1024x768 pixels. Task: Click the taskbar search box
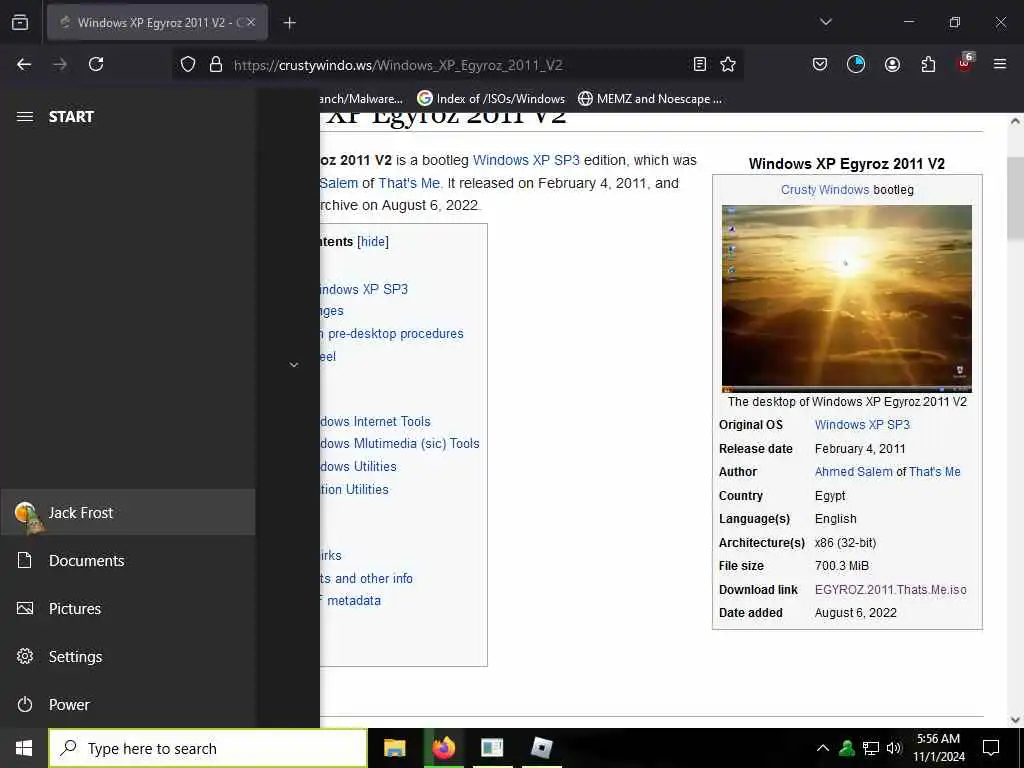[x=208, y=748]
